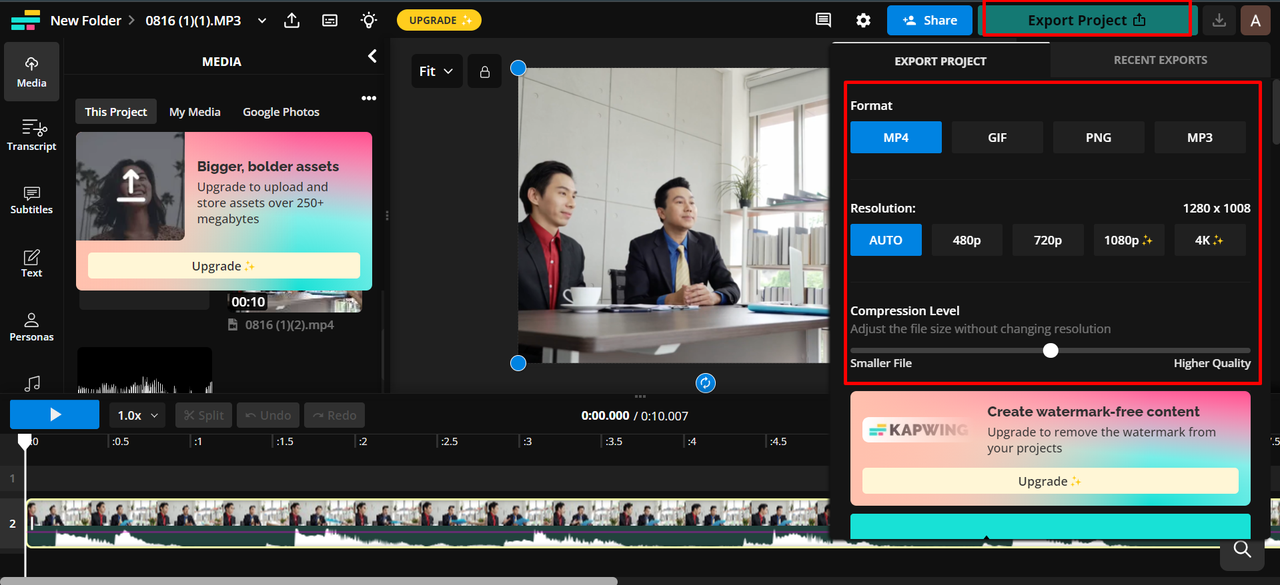Click the Export Project button

coord(1087,20)
